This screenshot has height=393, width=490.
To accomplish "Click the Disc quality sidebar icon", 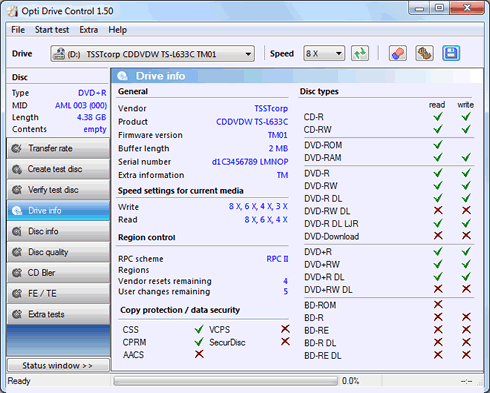I will point(17,252).
